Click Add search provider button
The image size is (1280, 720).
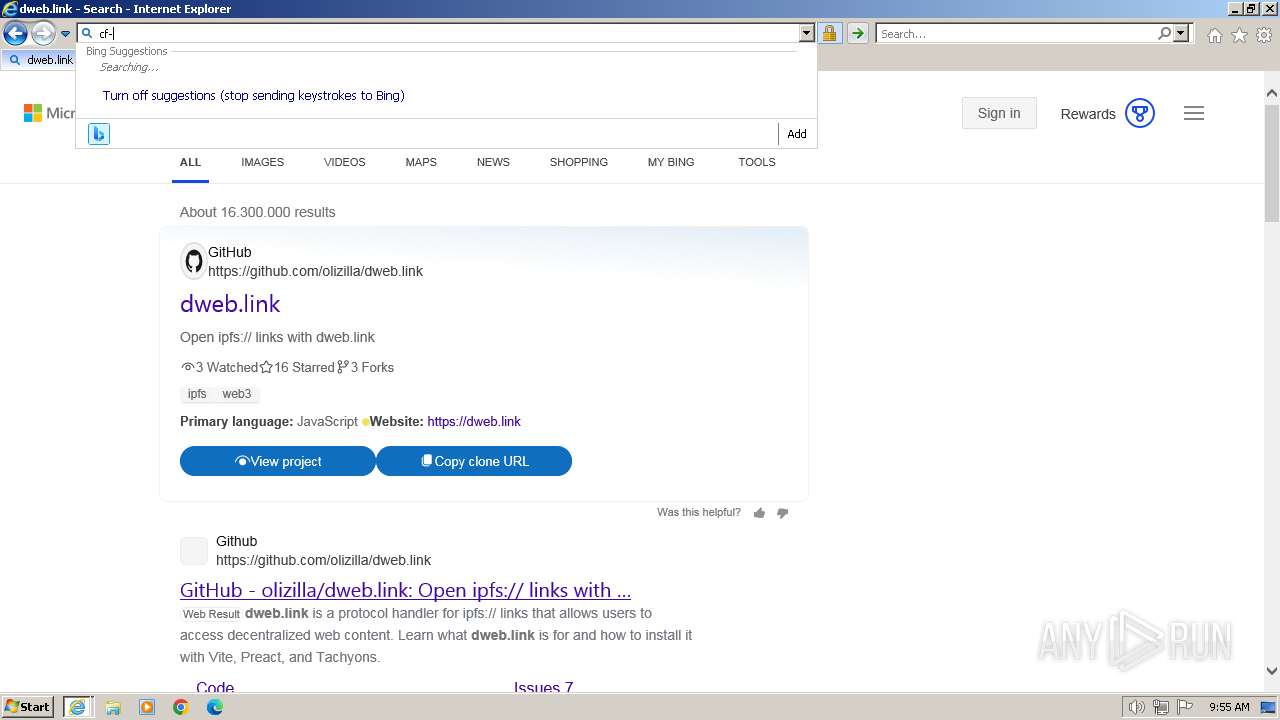[796, 134]
